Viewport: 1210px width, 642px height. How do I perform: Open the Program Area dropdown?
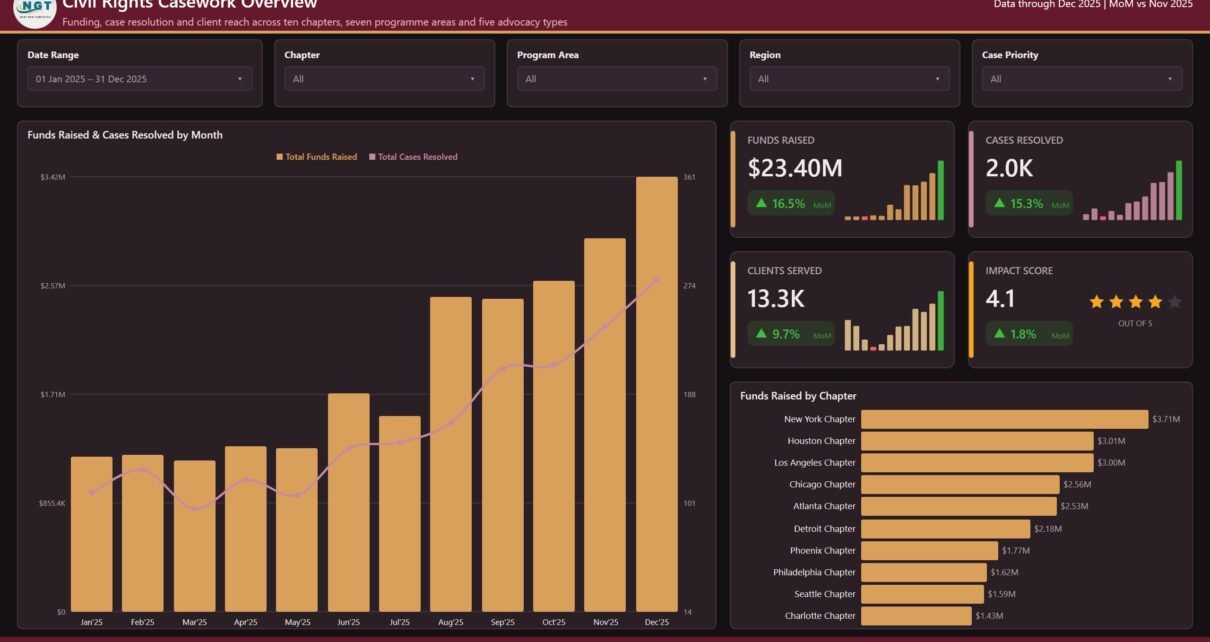(x=617, y=79)
